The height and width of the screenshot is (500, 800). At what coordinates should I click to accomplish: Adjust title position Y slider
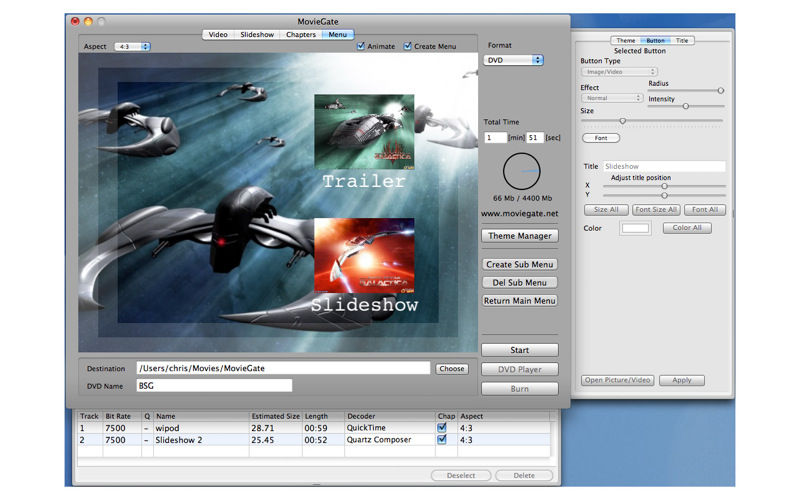(664, 195)
